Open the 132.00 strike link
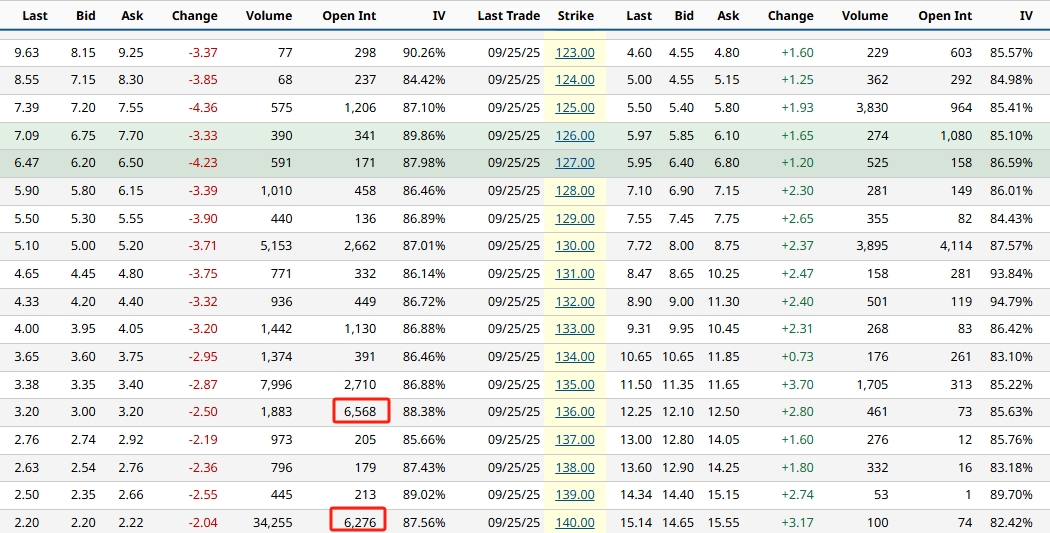Screen dimensions: 1050x533 [574, 301]
